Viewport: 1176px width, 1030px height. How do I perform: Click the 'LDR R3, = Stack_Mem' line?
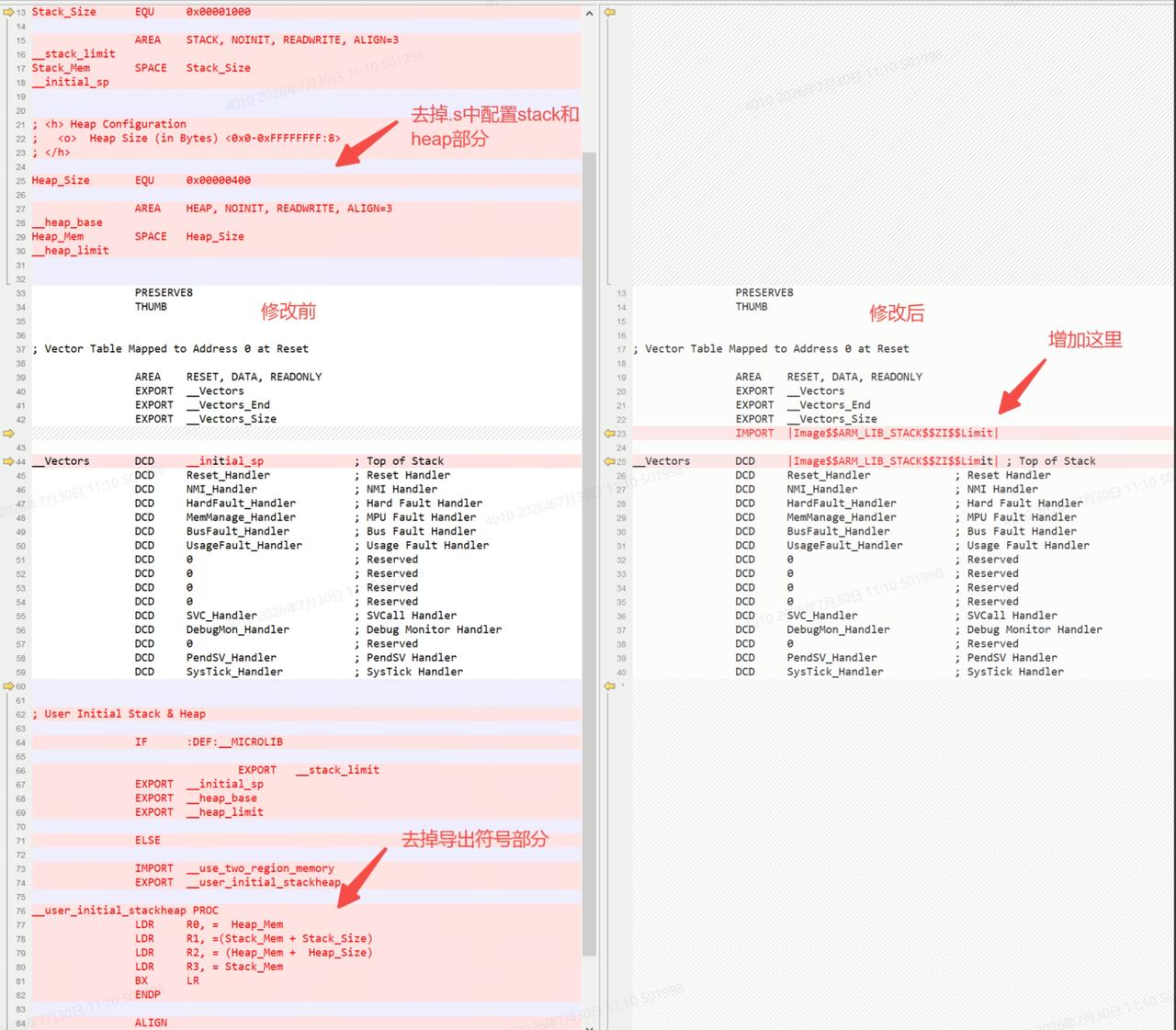(x=306, y=967)
